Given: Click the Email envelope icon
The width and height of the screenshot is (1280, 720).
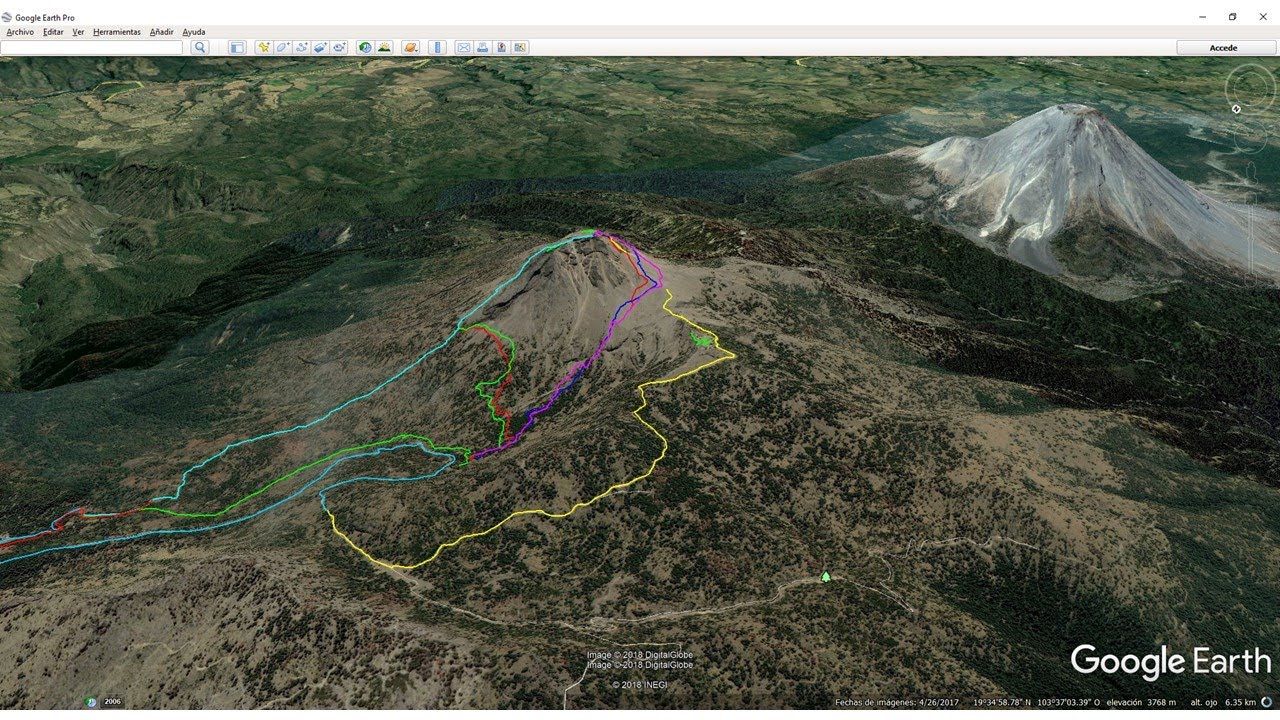Looking at the screenshot, I should 463,47.
